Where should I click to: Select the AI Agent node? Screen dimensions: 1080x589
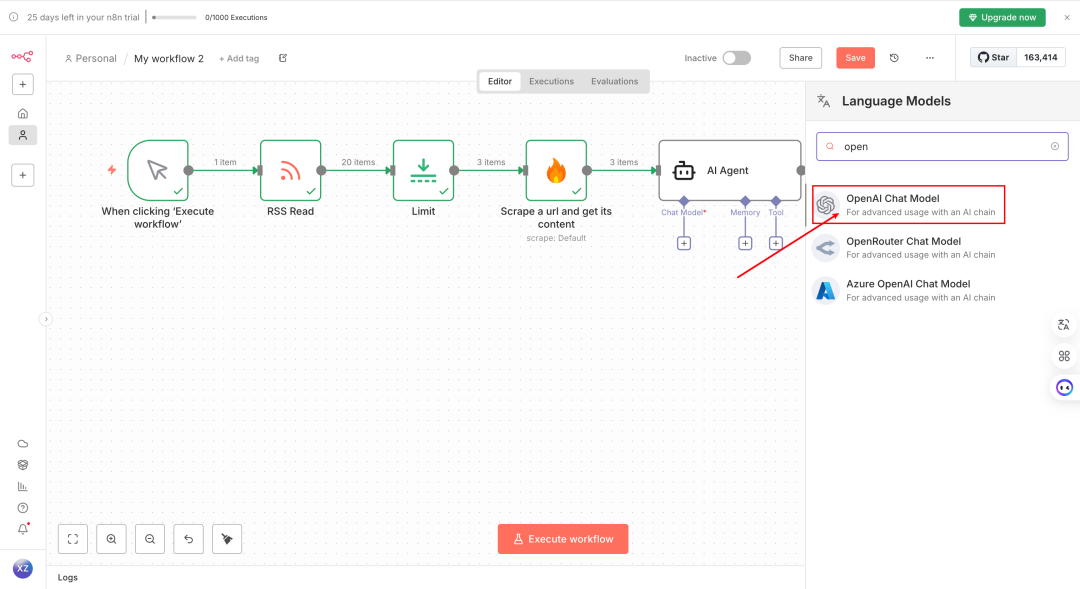click(729, 170)
